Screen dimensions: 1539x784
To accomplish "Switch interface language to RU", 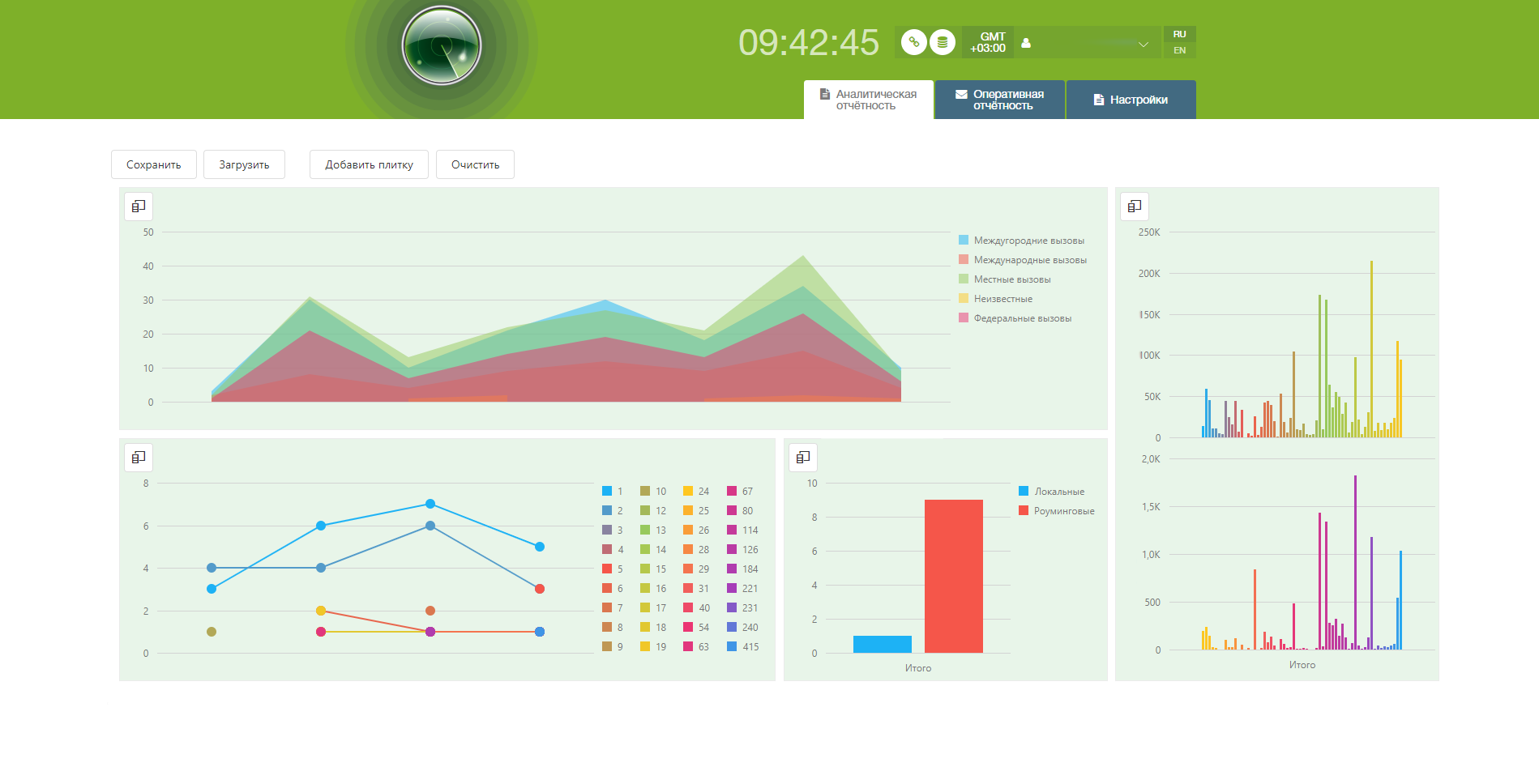I will [1179, 34].
